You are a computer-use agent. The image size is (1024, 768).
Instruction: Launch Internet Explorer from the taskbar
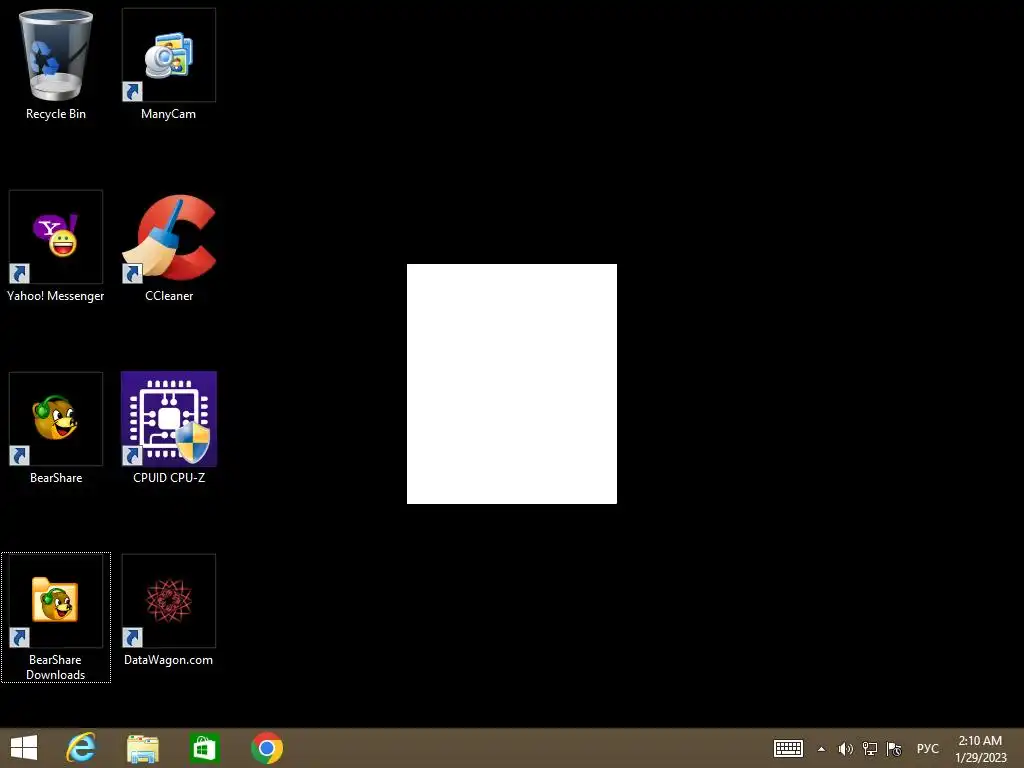(81, 748)
